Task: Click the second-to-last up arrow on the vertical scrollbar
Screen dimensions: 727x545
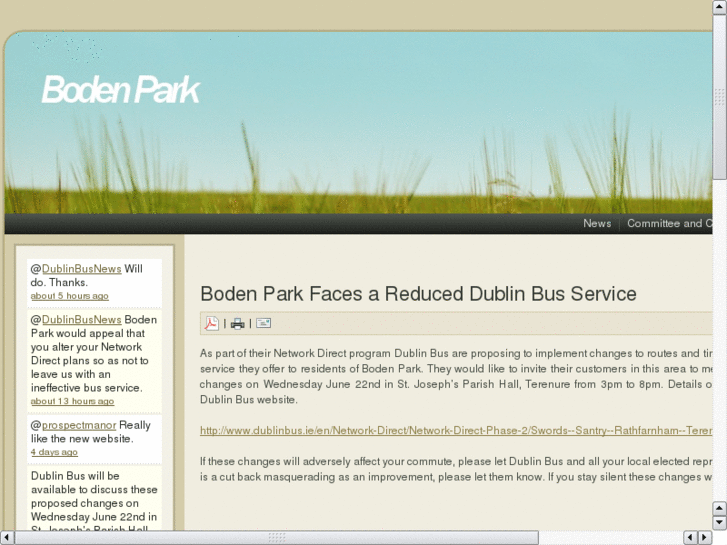Action: pos(719,508)
